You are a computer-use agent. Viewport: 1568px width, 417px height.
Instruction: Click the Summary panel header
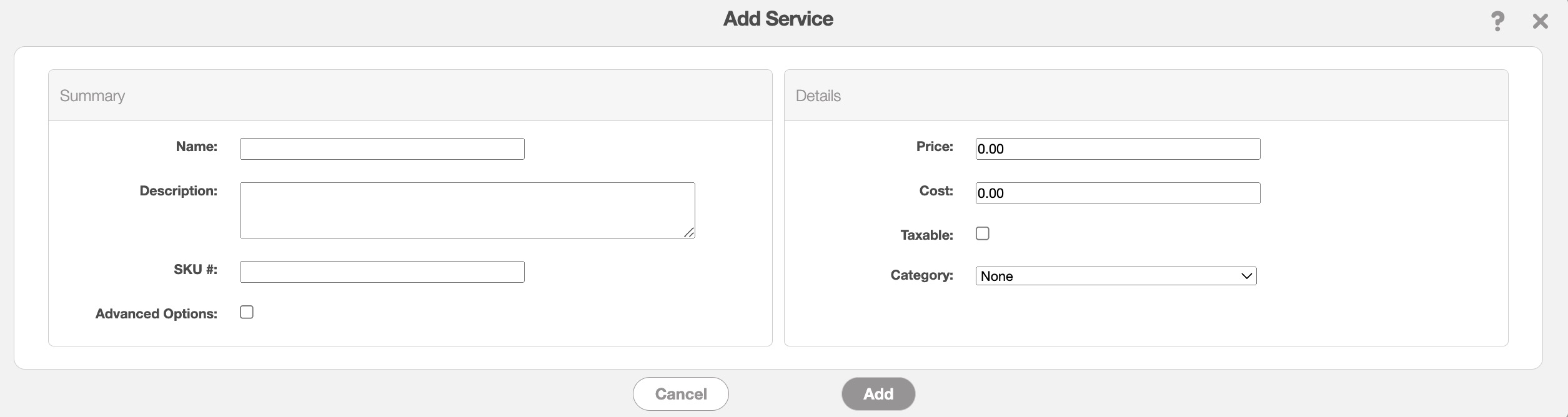click(92, 96)
